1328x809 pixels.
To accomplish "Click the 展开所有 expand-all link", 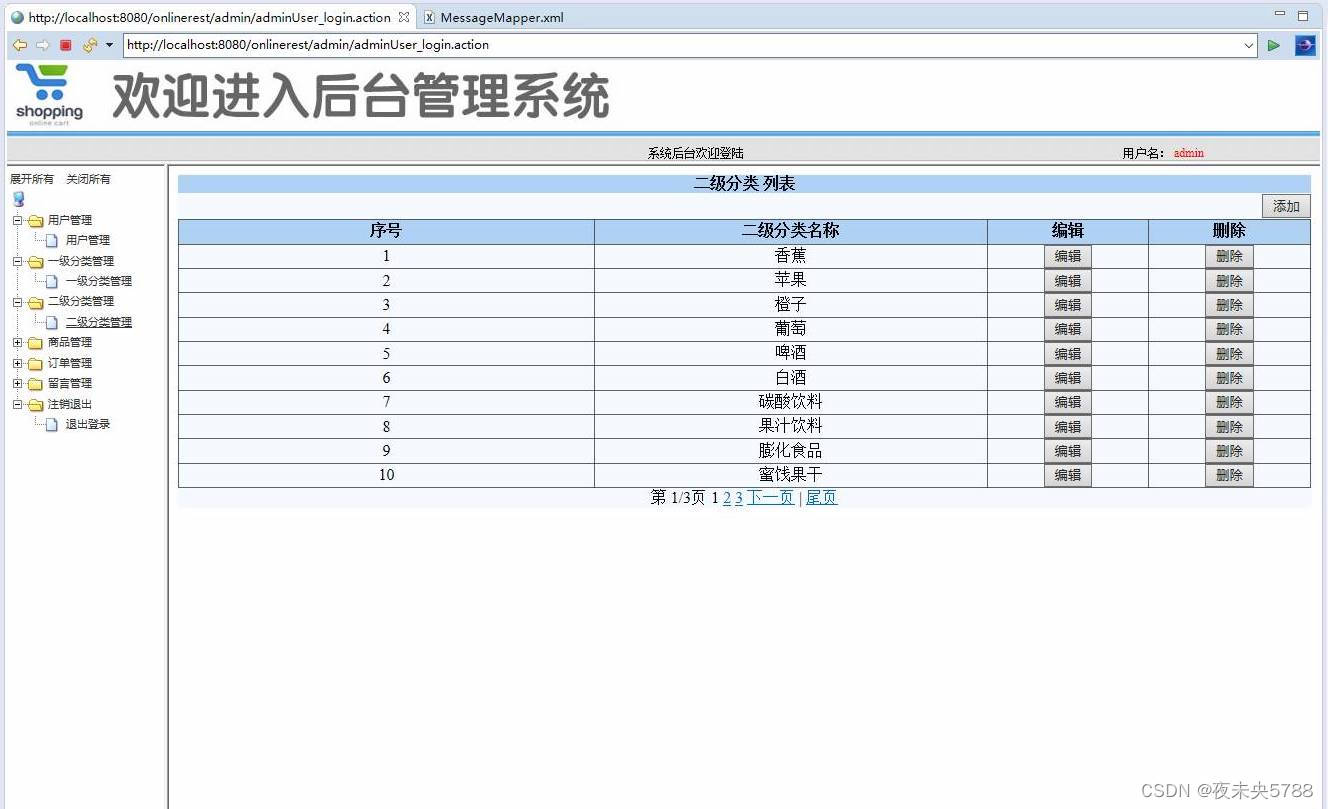I will pyautogui.click(x=32, y=179).
